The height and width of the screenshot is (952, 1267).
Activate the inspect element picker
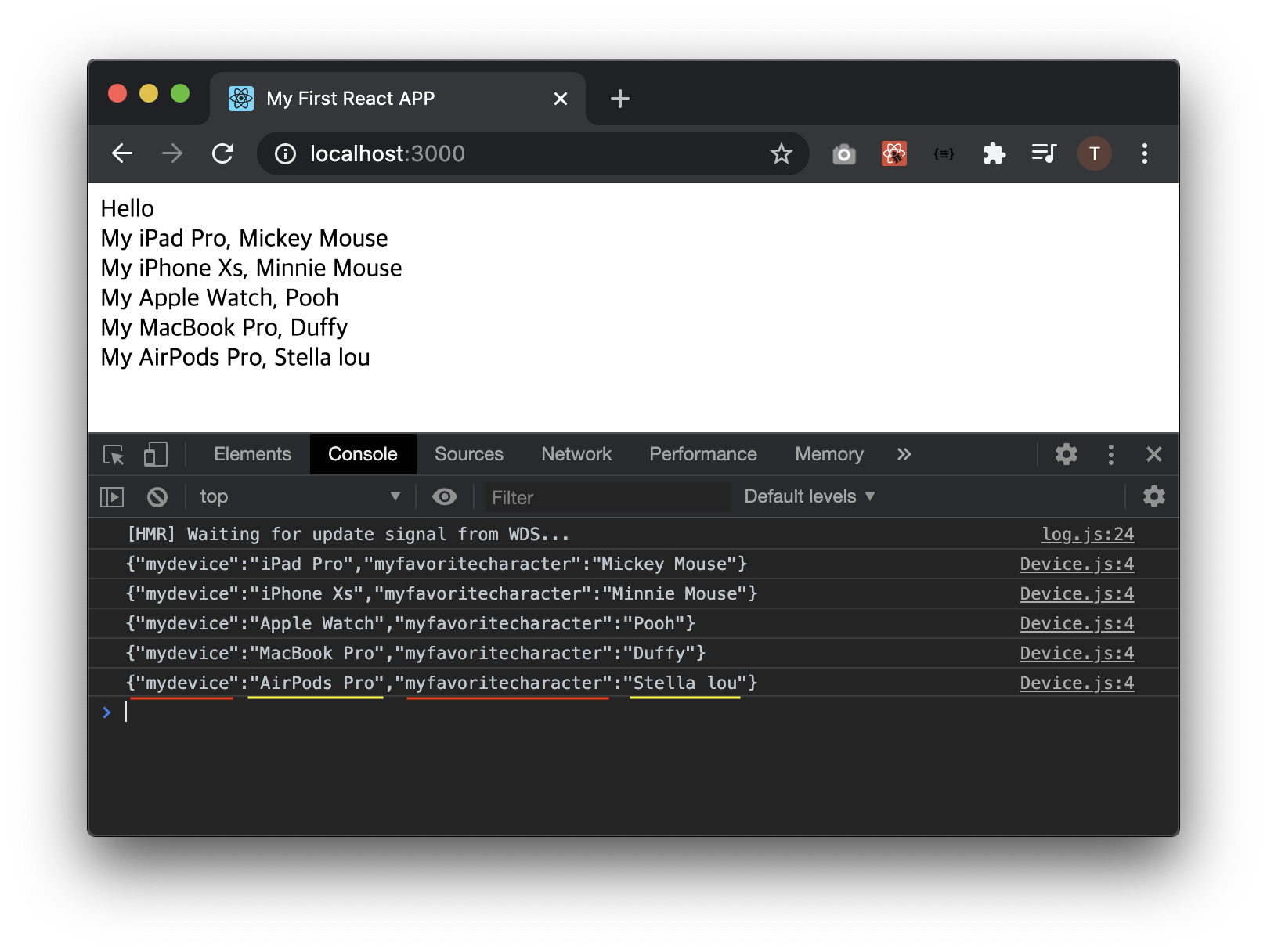[x=114, y=454]
